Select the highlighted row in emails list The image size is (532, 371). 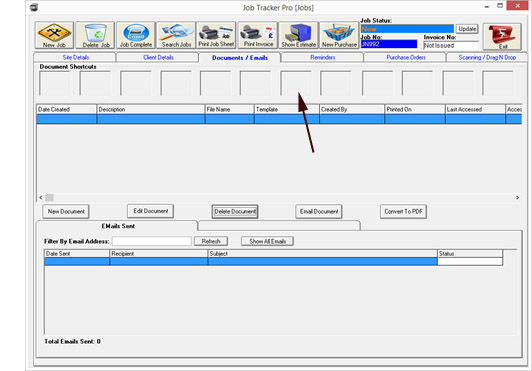point(273,261)
